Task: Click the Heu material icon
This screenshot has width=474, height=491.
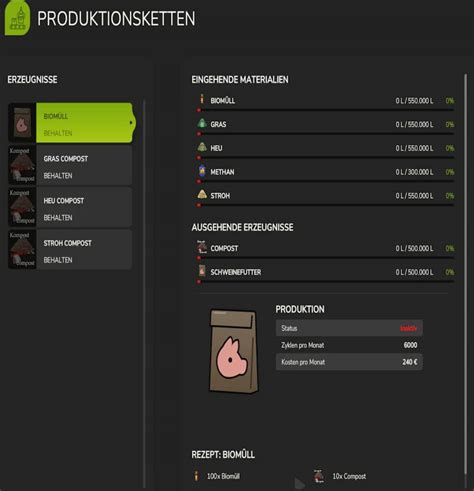Action: [202, 147]
